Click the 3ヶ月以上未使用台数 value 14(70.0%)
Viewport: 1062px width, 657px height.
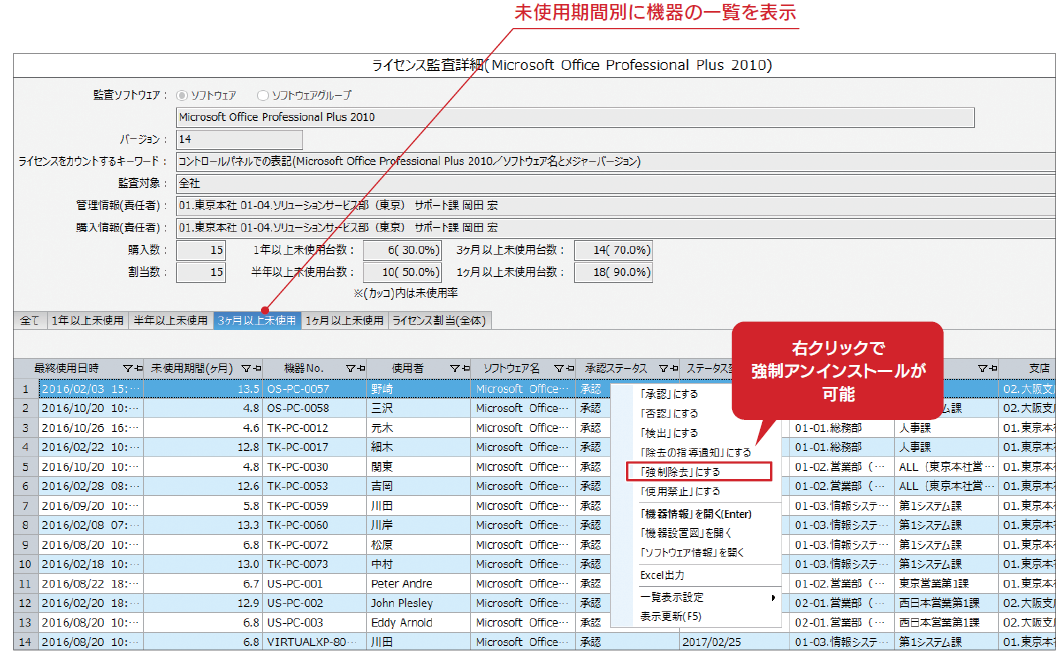[x=614, y=251]
